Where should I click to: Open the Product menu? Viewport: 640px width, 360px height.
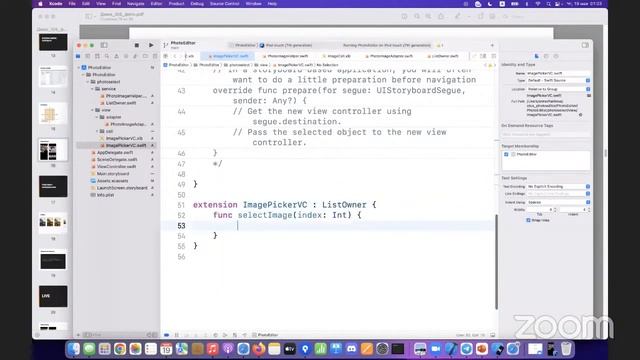176,4
